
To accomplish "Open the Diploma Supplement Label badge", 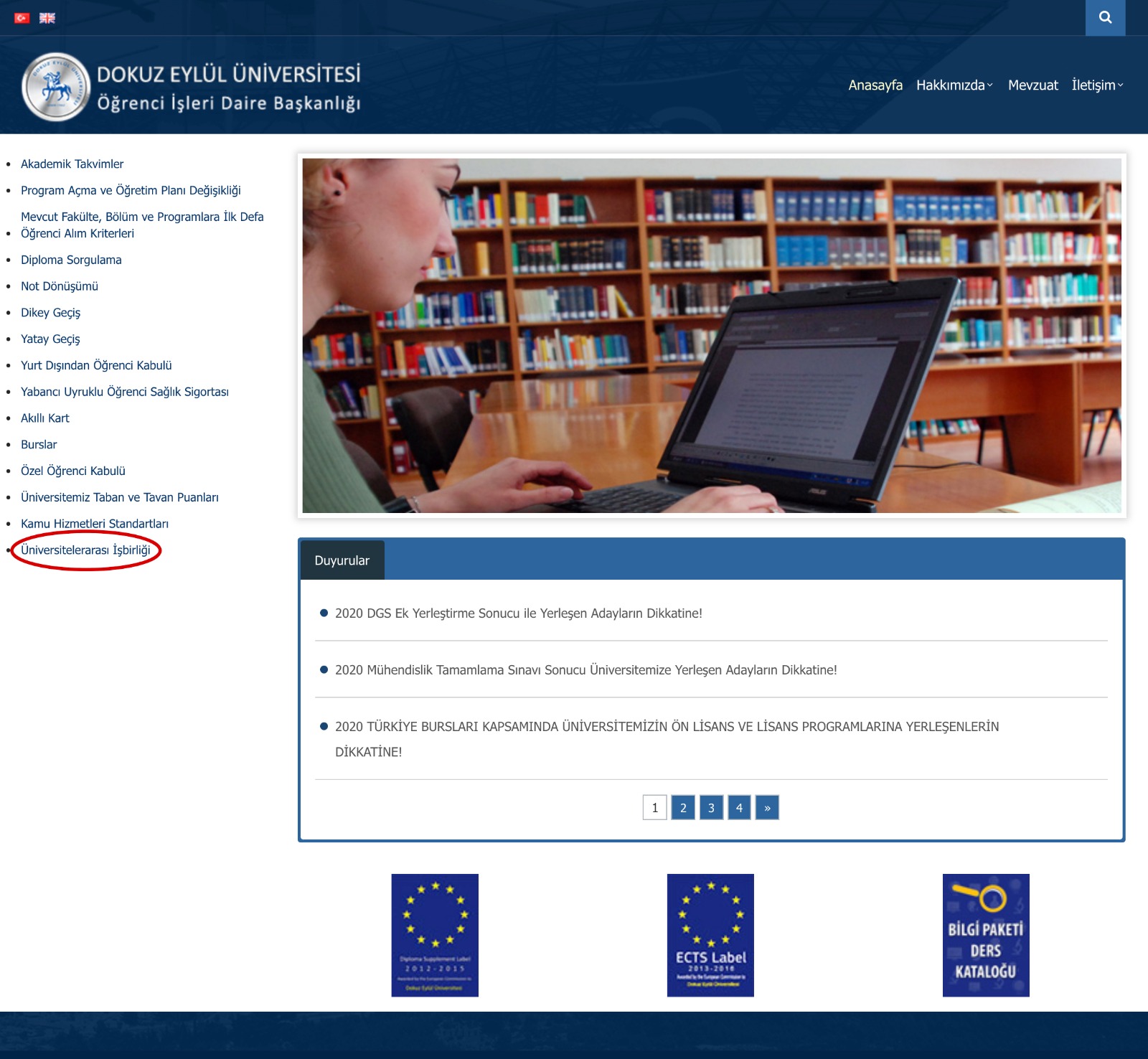I will tap(435, 935).
